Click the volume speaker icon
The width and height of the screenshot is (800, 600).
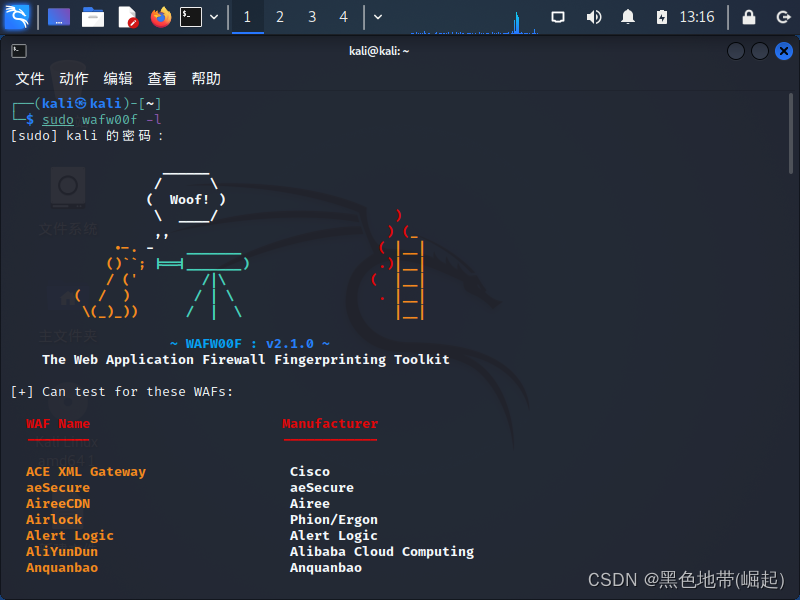[x=593, y=17]
